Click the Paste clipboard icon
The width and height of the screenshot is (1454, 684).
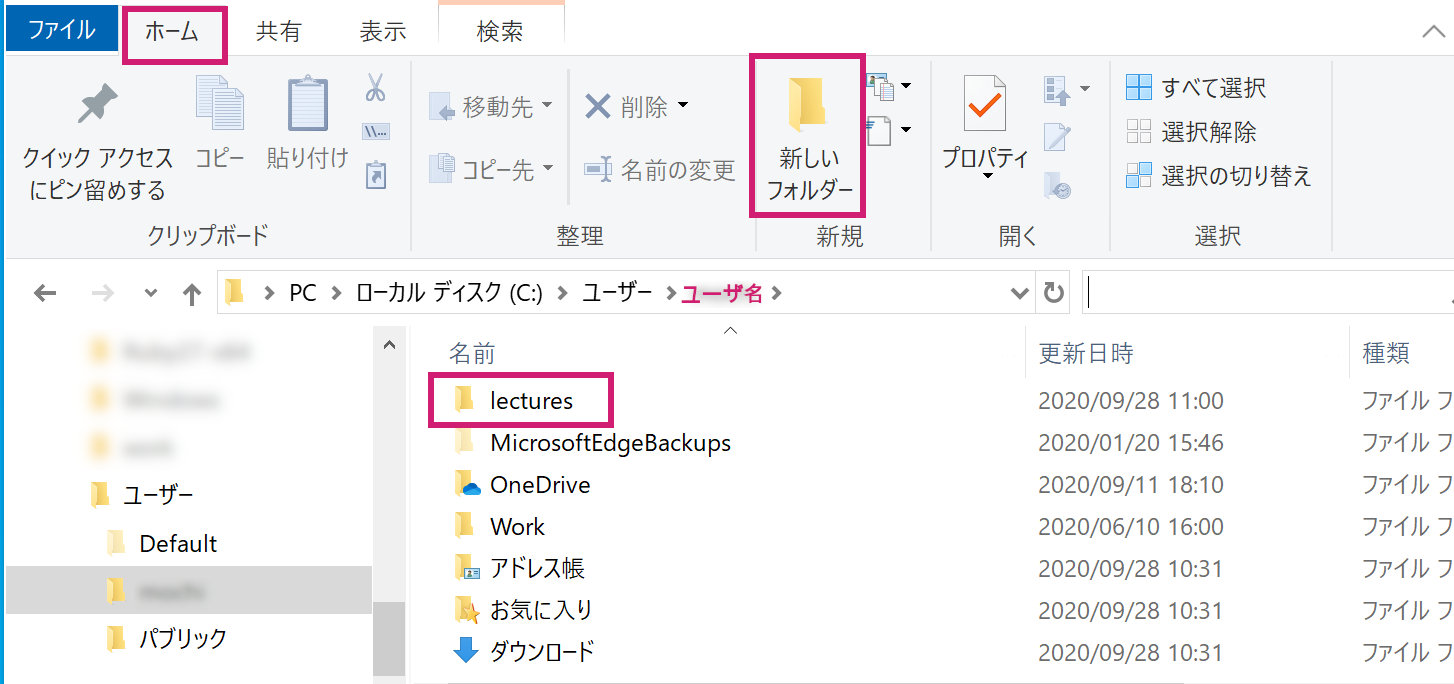tap(307, 105)
